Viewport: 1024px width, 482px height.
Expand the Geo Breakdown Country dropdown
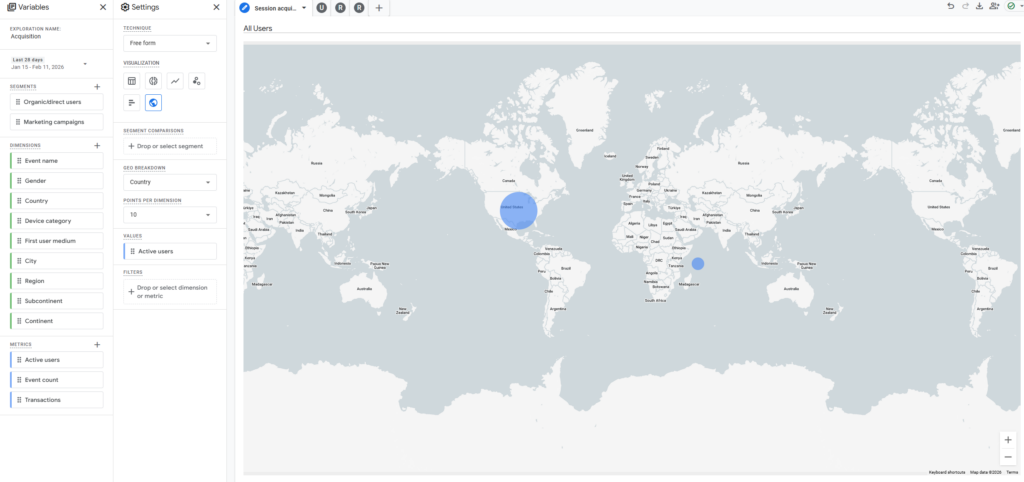coord(169,183)
